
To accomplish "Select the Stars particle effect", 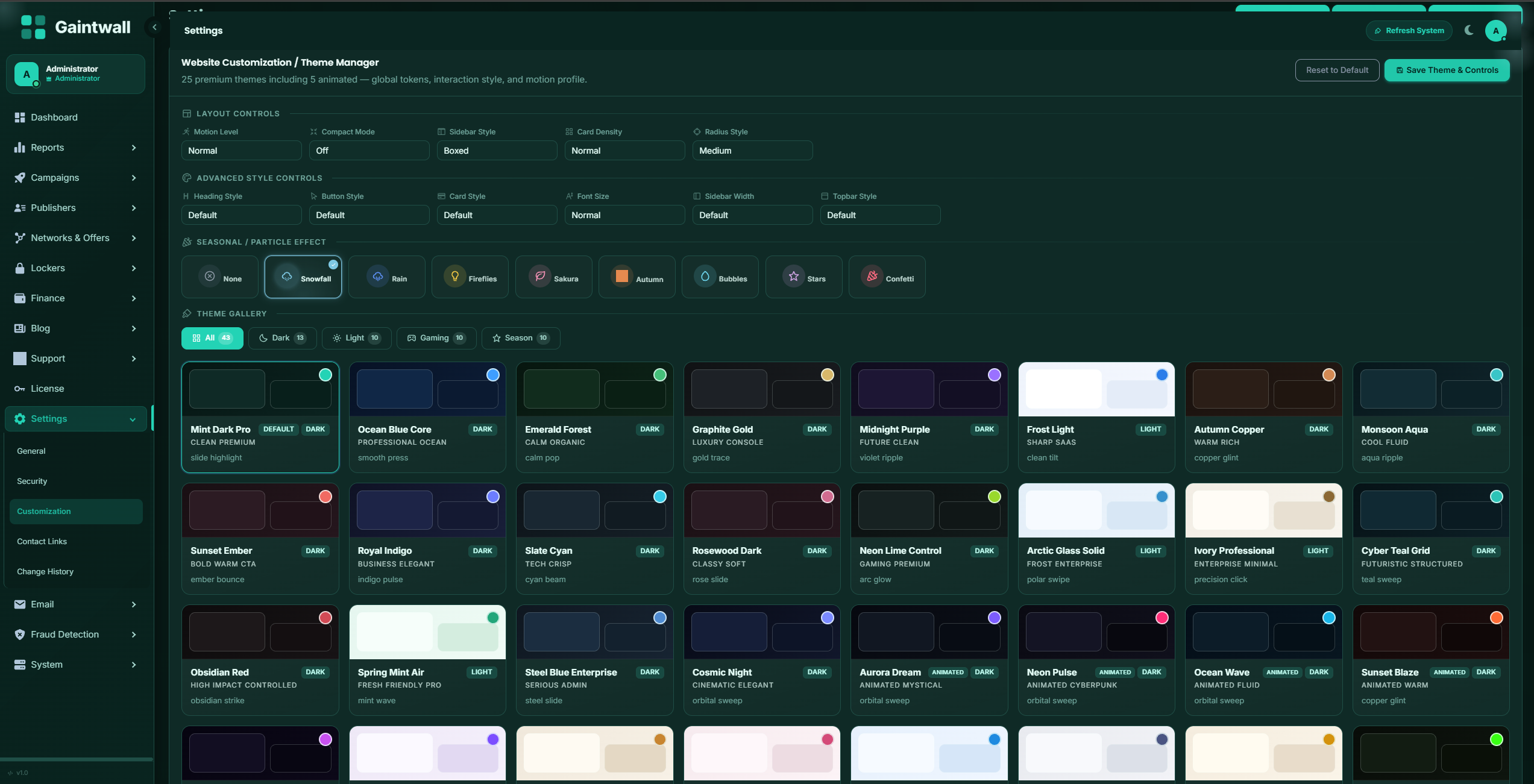I will point(803,277).
